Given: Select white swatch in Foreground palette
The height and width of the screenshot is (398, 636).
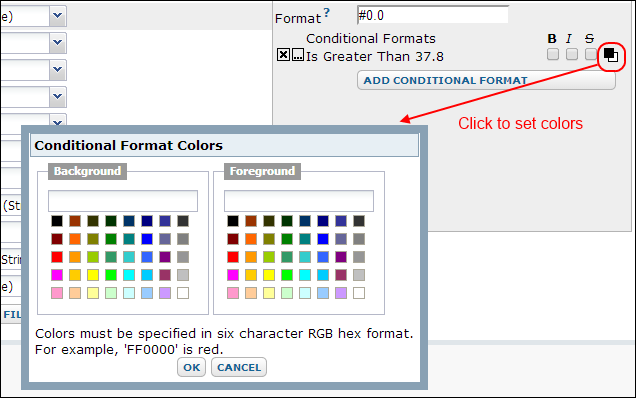Looking at the screenshot, I should point(359,293).
